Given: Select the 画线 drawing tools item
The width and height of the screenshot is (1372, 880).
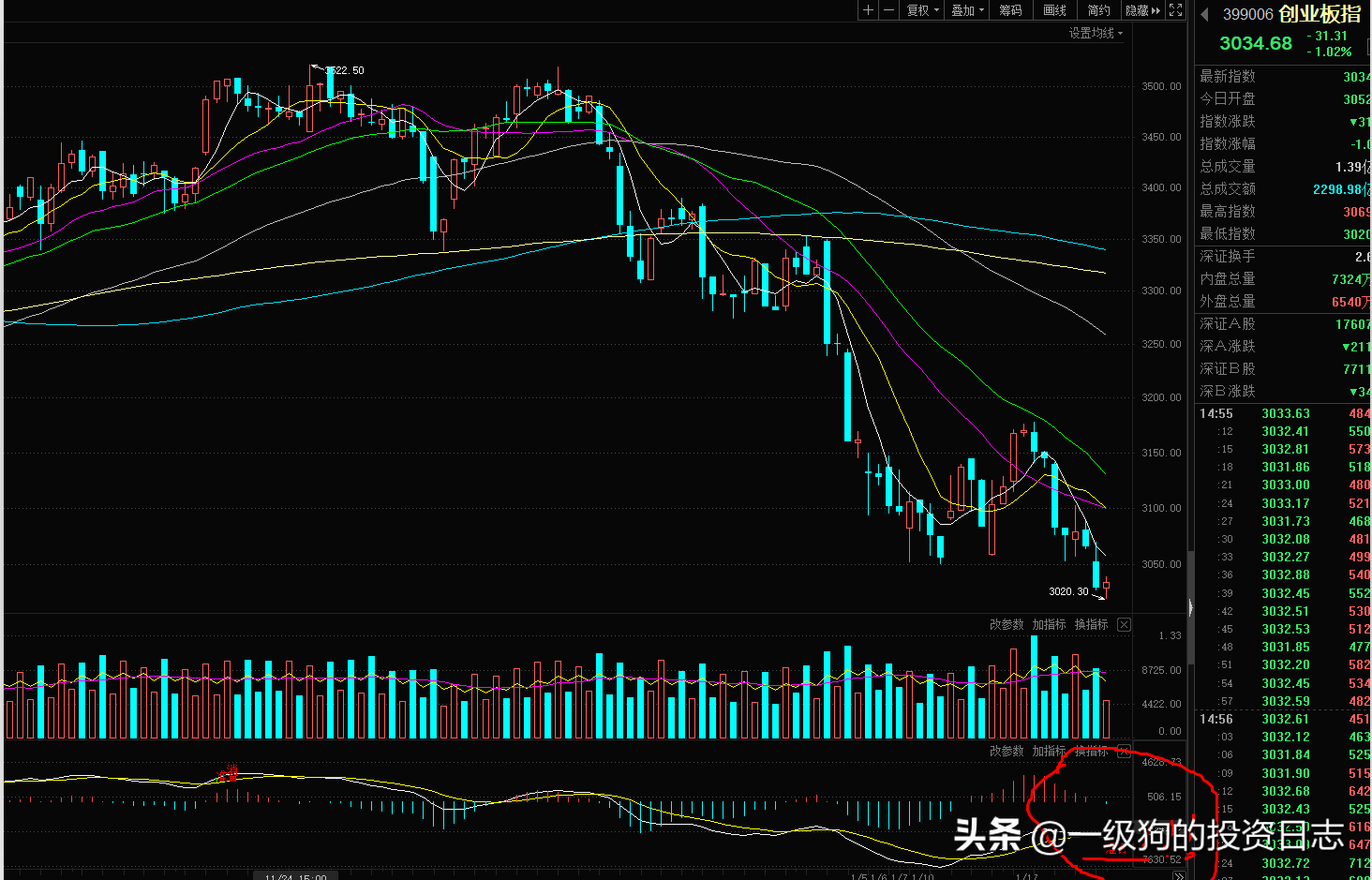Looking at the screenshot, I should [x=1054, y=10].
